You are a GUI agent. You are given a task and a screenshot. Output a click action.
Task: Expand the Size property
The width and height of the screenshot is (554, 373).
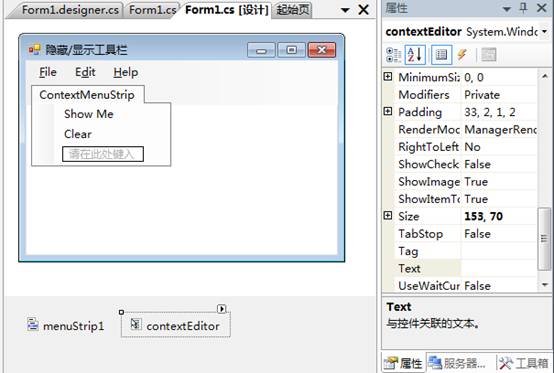pos(388,215)
